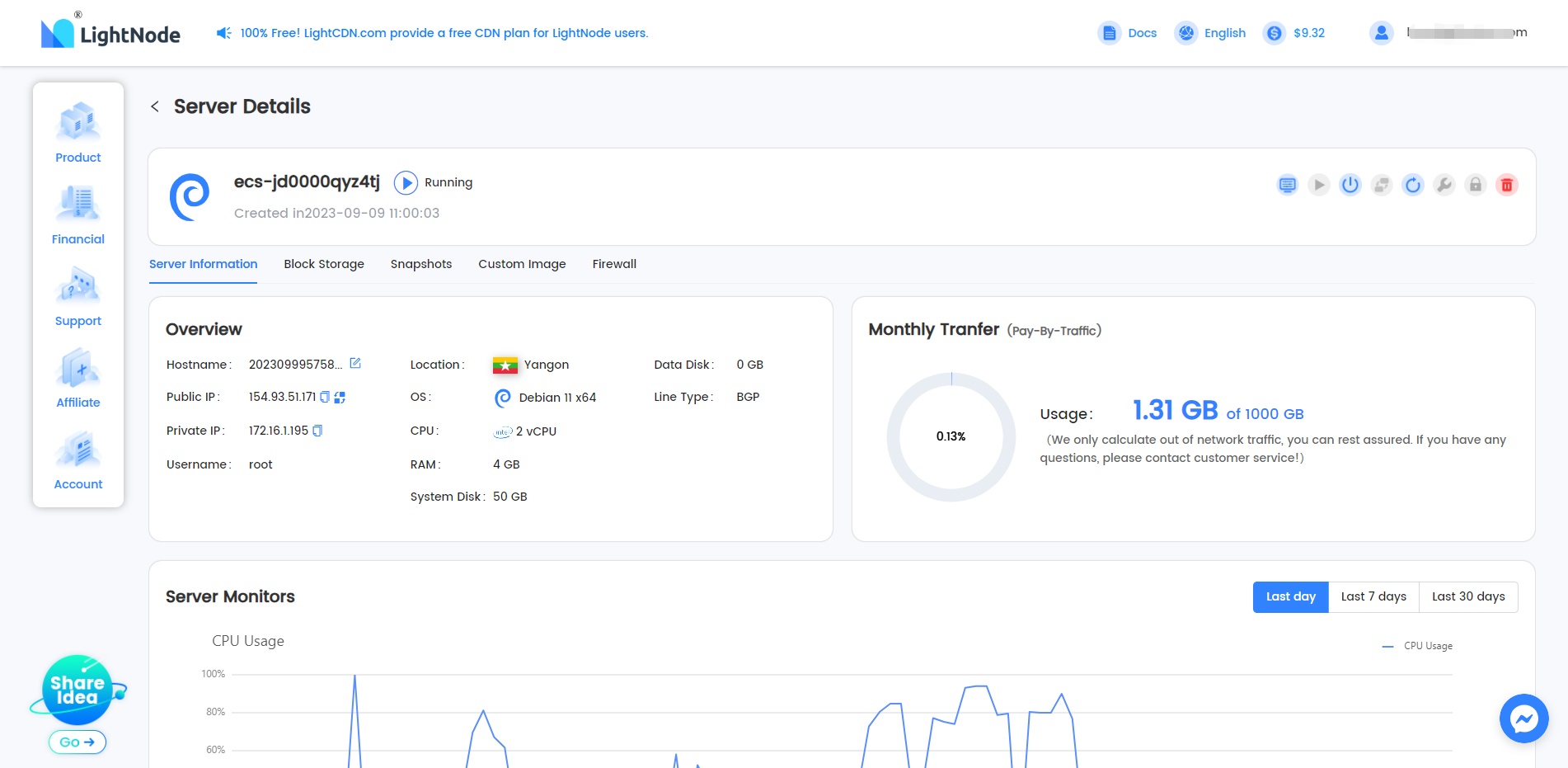The image size is (1568, 768).
Task: Open Financial in the left sidebar
Action: click(78, 214)
